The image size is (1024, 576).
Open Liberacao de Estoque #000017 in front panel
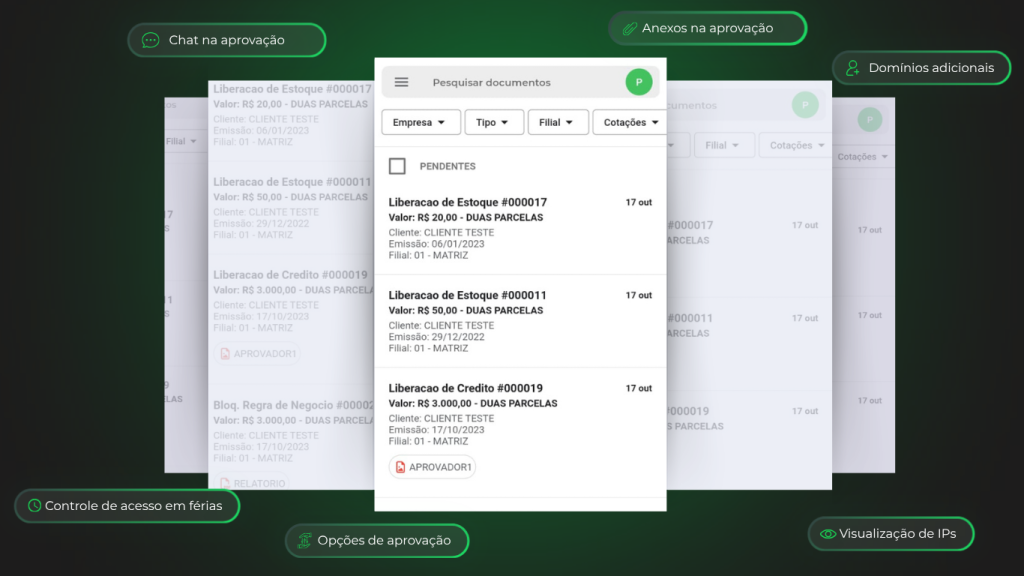pos(468,202)
